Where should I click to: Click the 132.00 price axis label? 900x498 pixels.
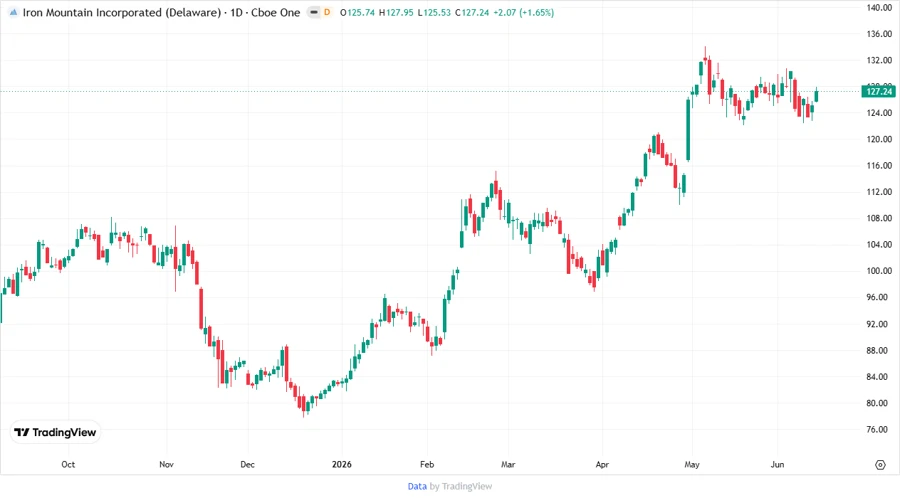[879, 60]
